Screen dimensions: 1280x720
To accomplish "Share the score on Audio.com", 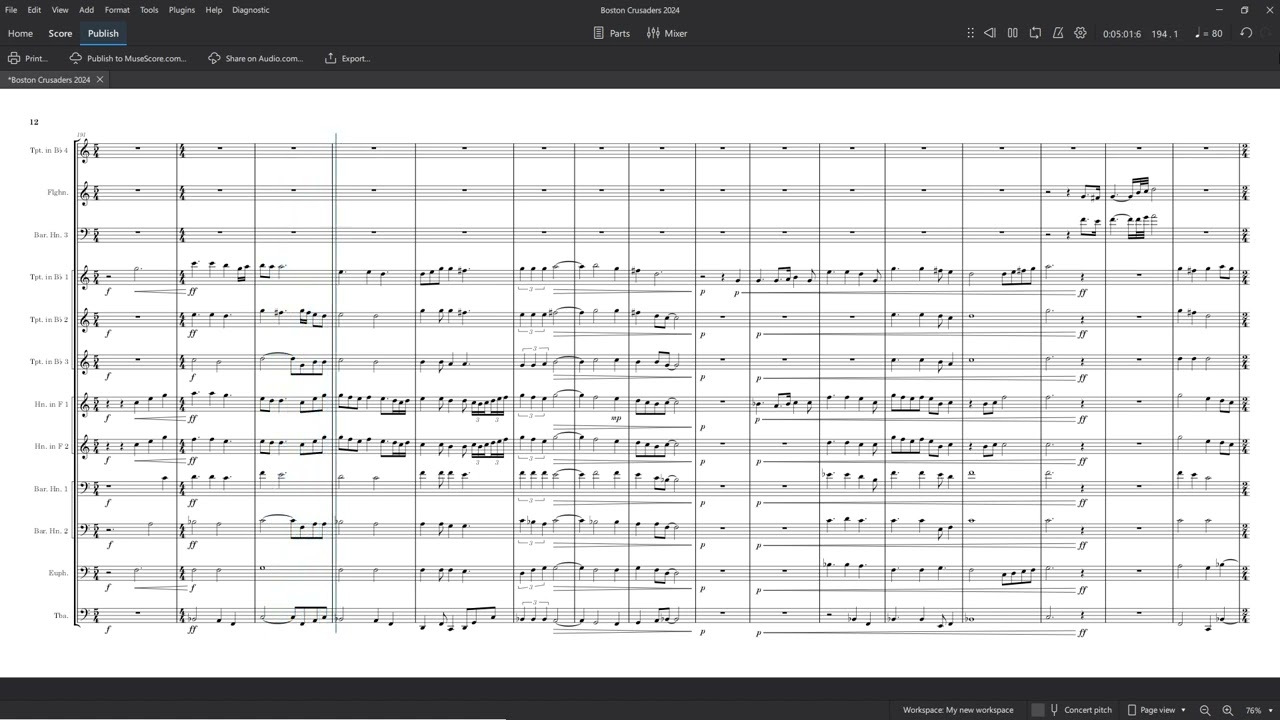I will pos(255,58).
